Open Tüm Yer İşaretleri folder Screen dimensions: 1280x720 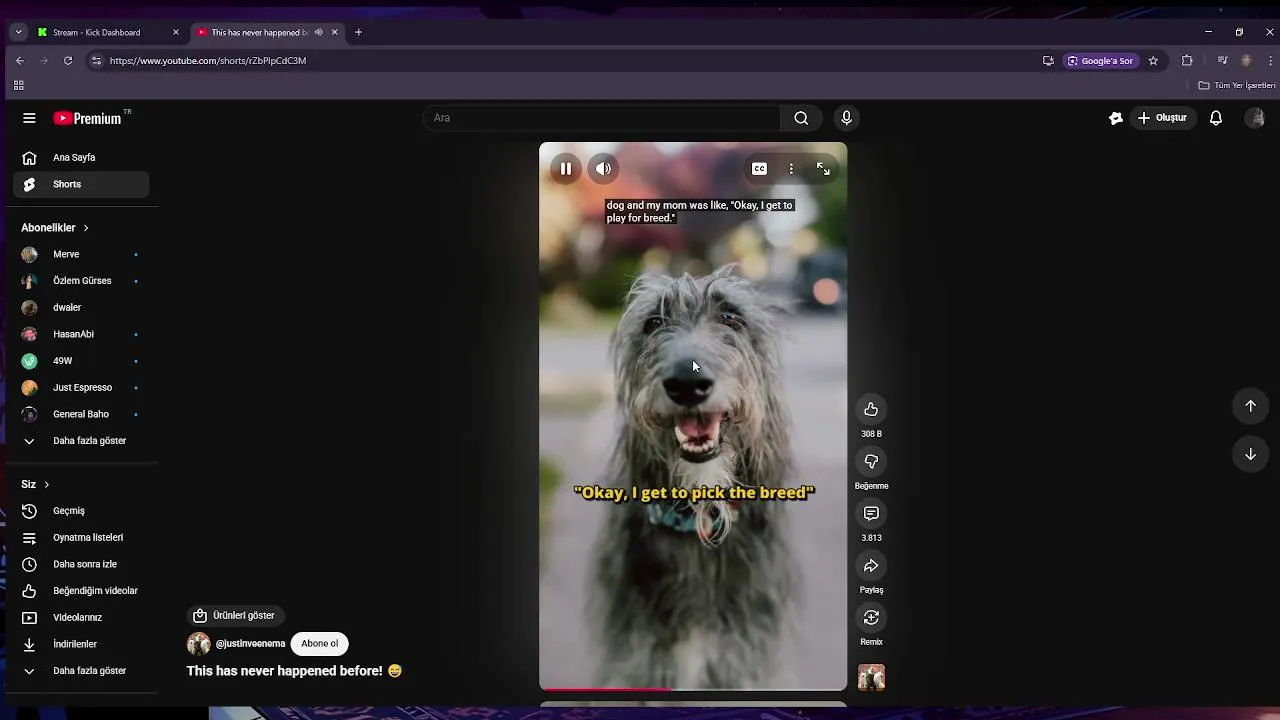point(1237,85)
